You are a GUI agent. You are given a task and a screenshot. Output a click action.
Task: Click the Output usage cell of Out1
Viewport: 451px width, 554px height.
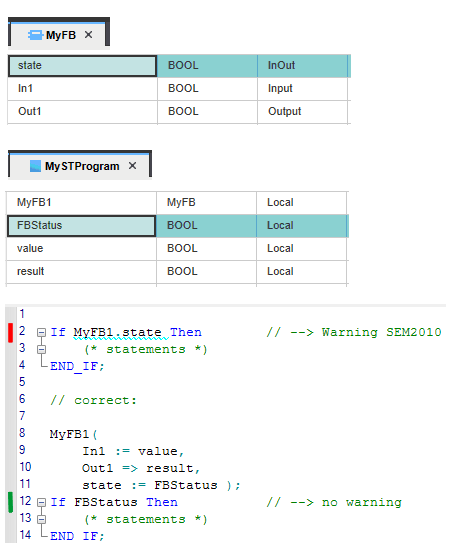[x=303, y=112]
